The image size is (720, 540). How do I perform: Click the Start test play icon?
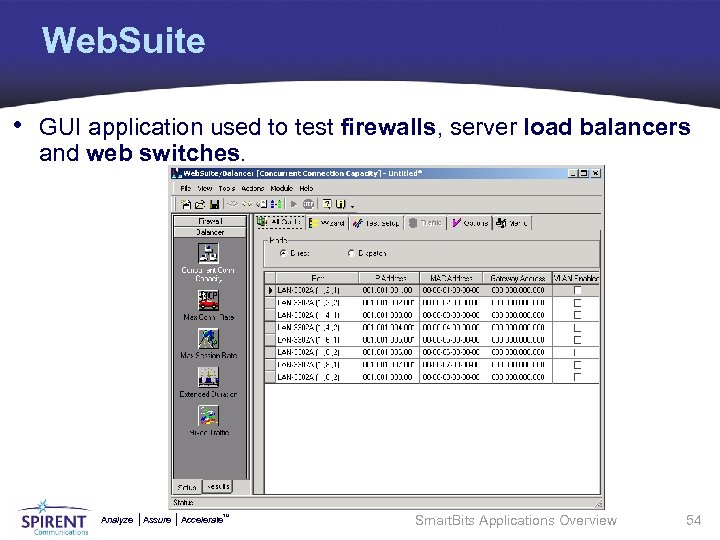tap(294, 204)
